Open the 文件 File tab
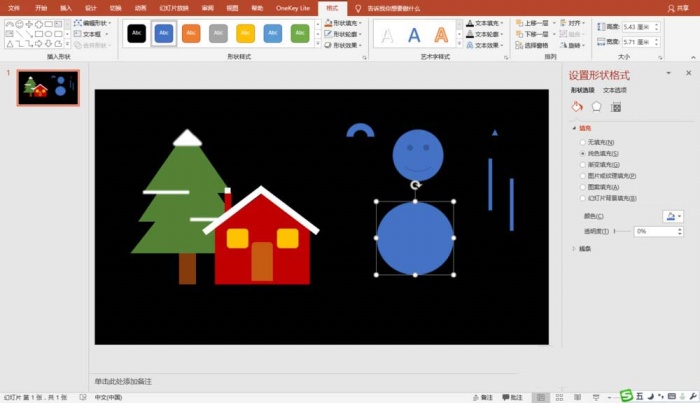The image size is (700, 403). pyautogui.click(x=14, y=8)
